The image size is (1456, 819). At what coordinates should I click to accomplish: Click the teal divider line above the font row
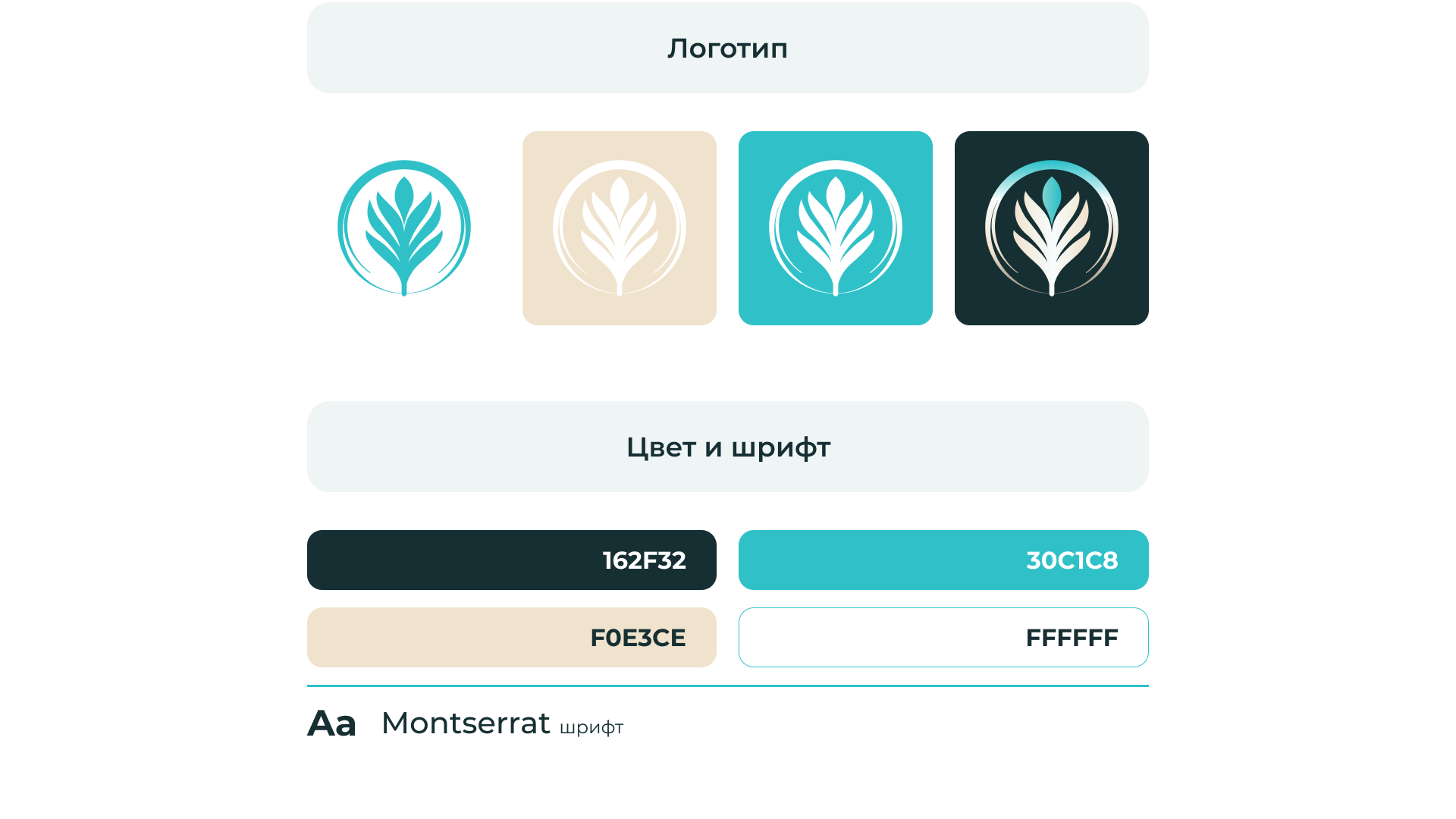pos(727,686)
